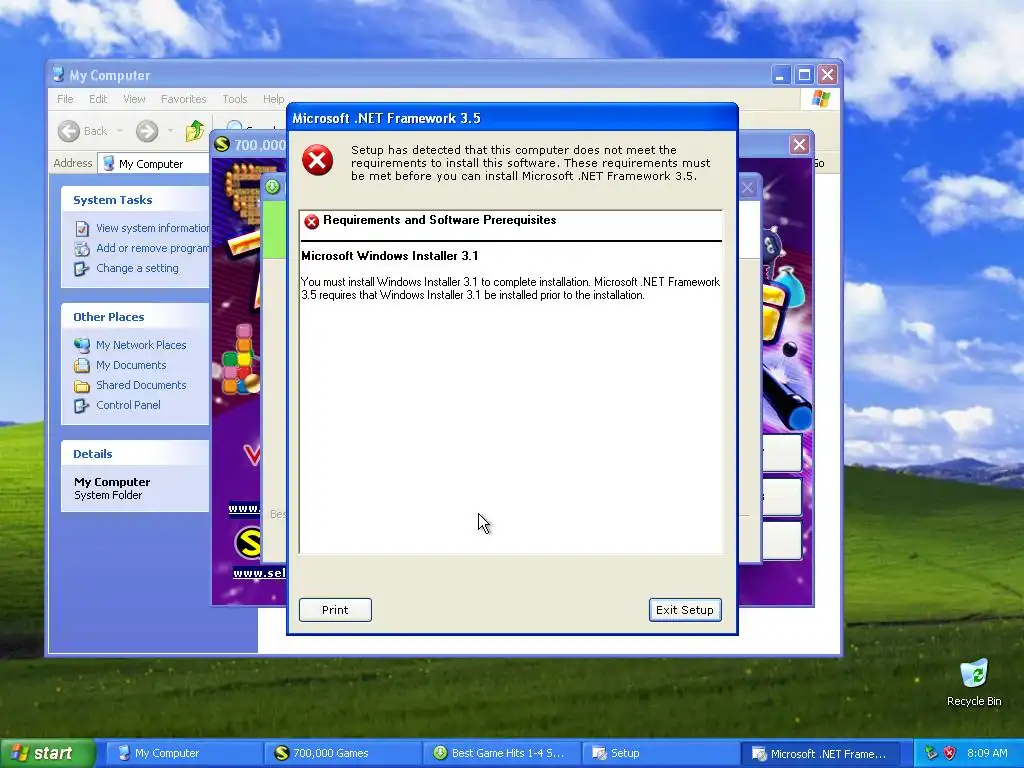The image size is (1024, 768).
Task: Open My Network Places from Other Places
Action: coord(141,345)
